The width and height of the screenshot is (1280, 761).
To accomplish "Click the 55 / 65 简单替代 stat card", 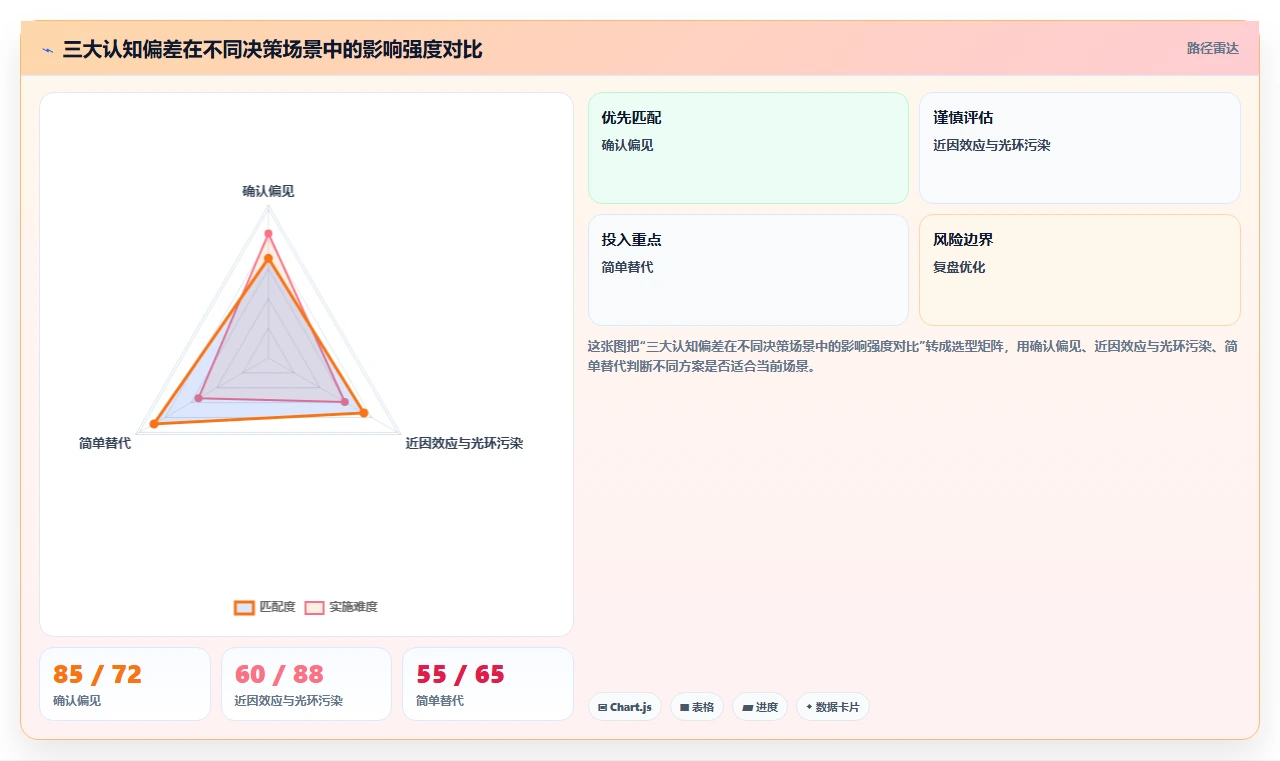I will 488,684.
